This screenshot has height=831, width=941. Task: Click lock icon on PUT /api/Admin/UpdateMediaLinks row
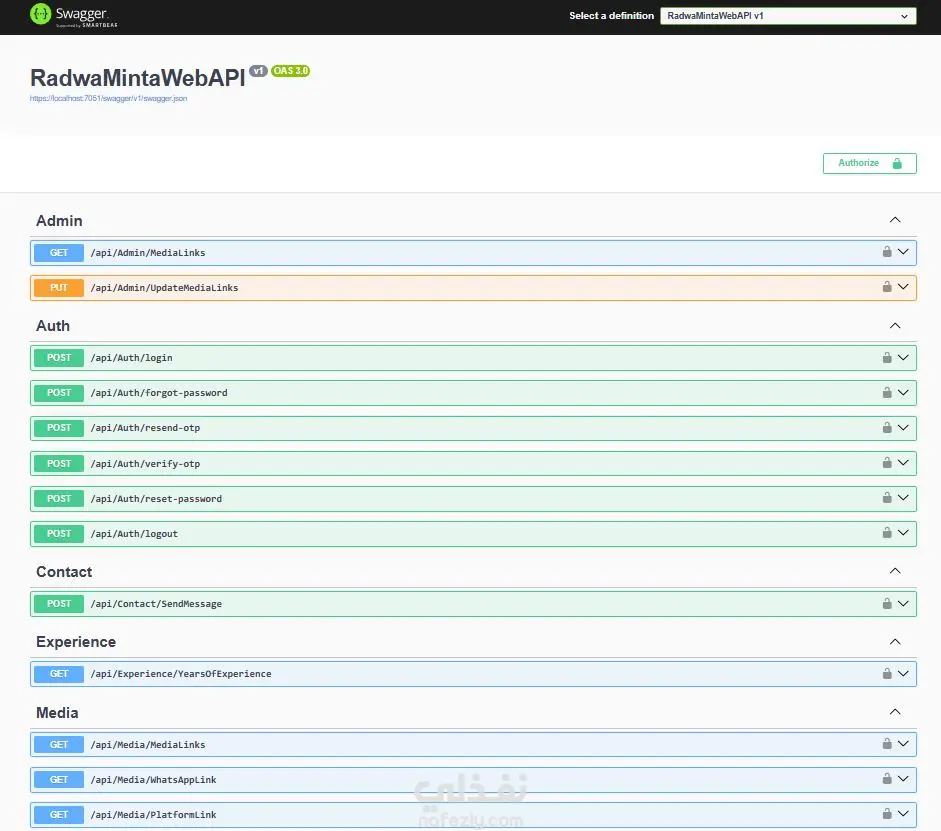tap(887, 287)
